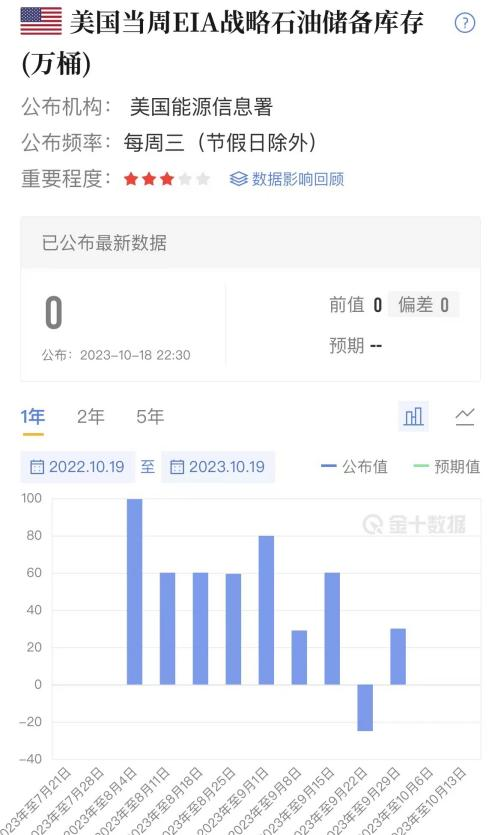This screenshot has width=501, height=835.
Task: Switch to the 5年 tab
Action: tap(150, 416)
